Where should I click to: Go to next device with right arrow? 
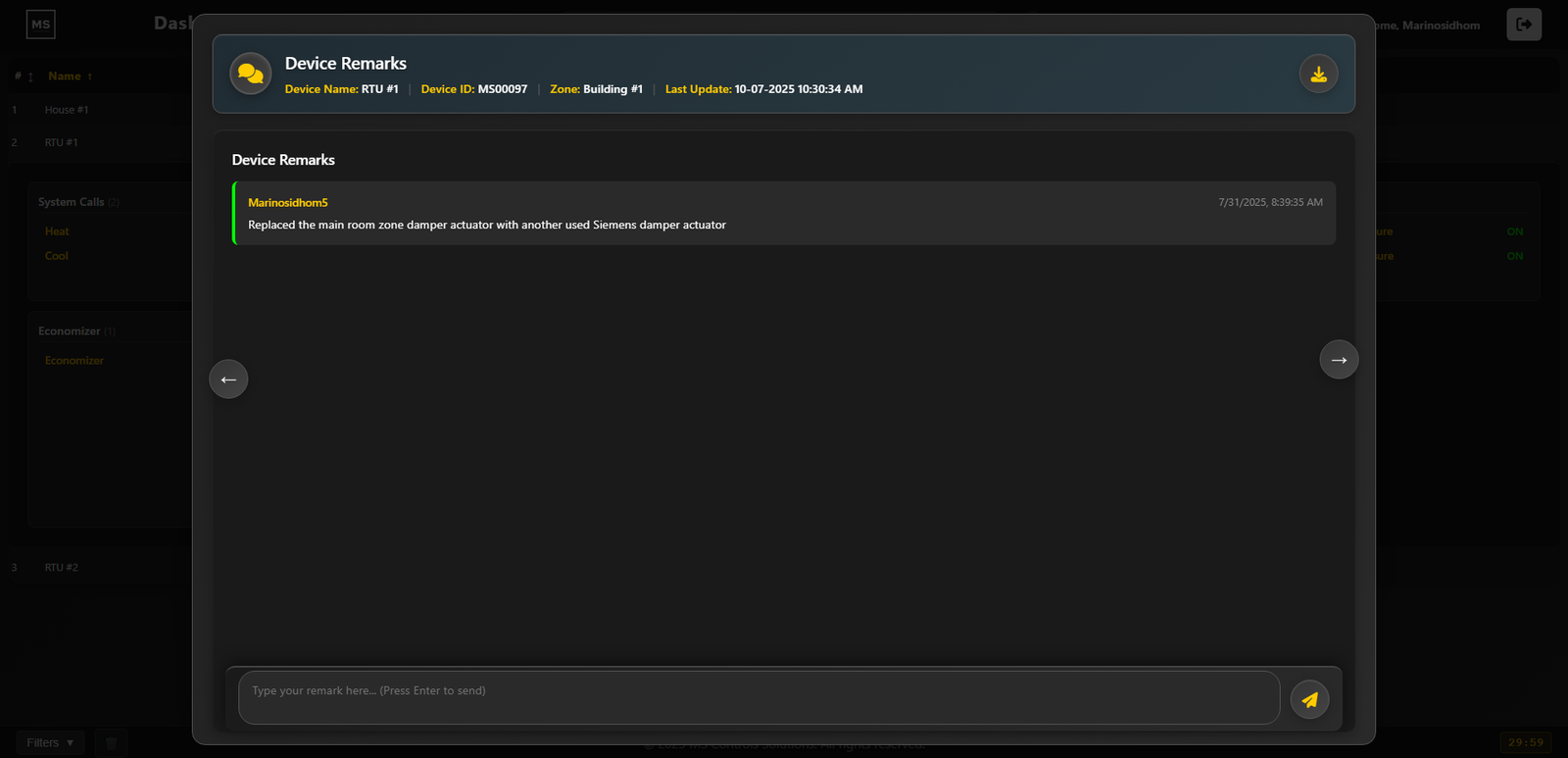1339,360
